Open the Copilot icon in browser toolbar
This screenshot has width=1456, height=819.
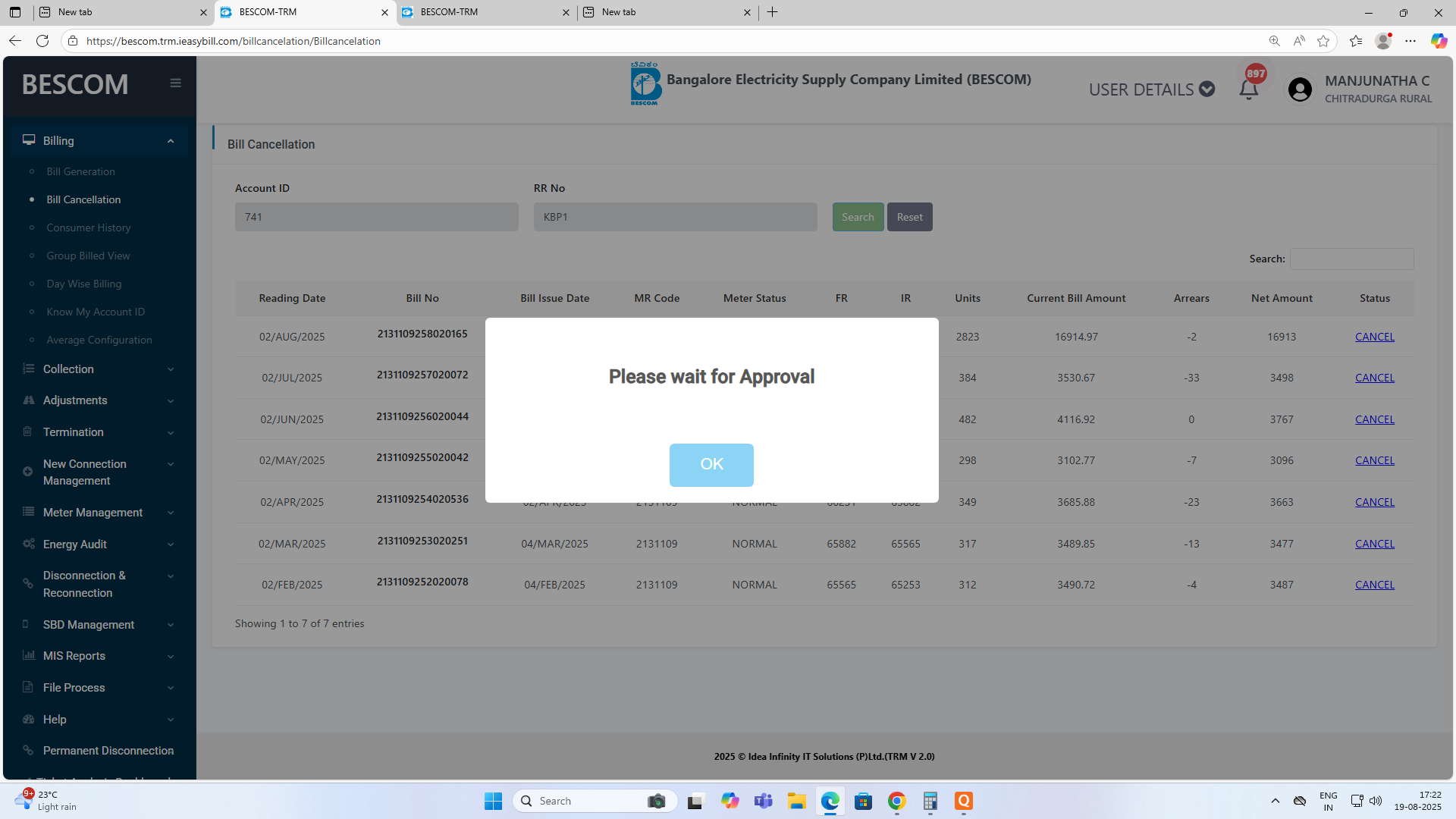[1438, 41]
